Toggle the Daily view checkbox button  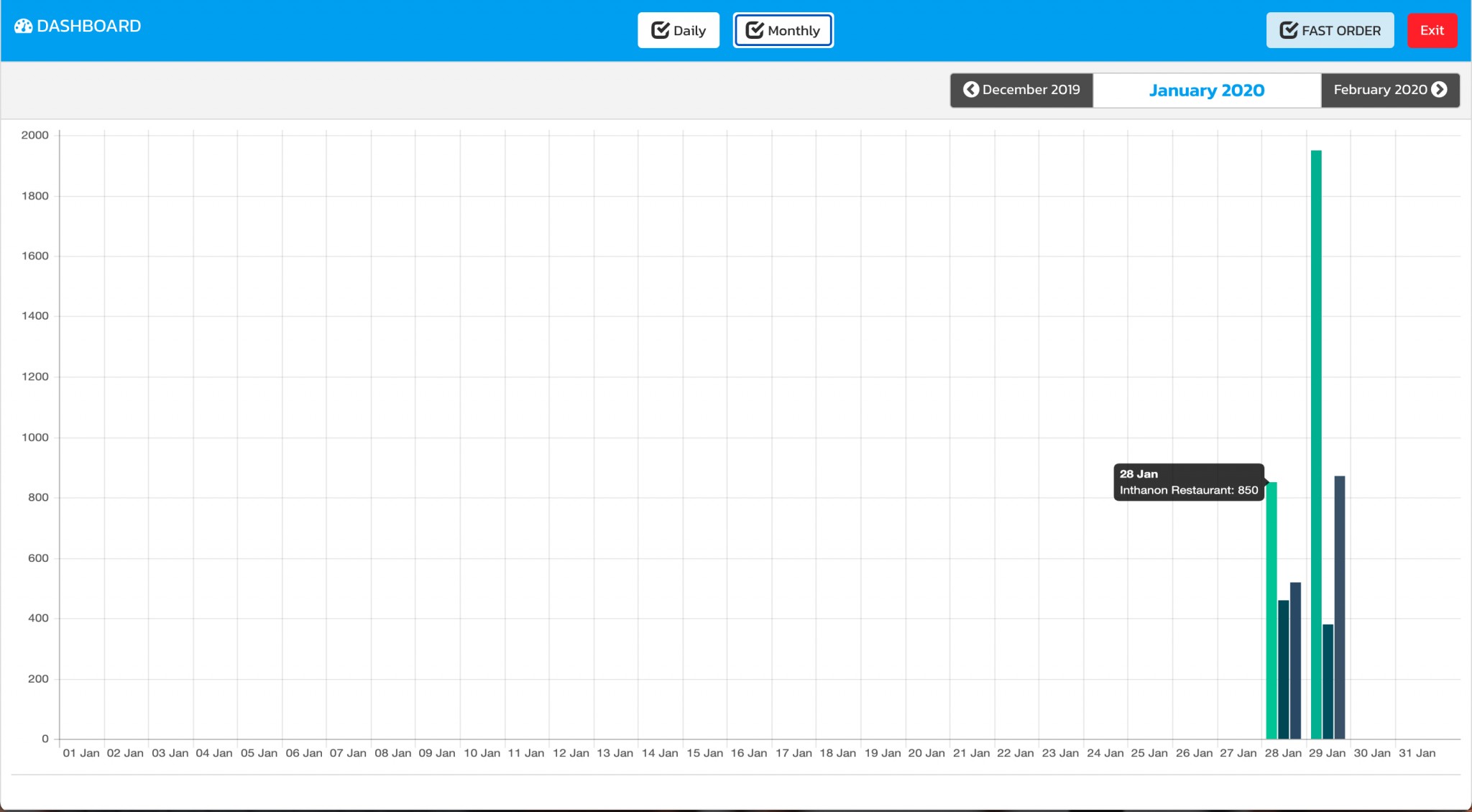(x=678, y=30)
